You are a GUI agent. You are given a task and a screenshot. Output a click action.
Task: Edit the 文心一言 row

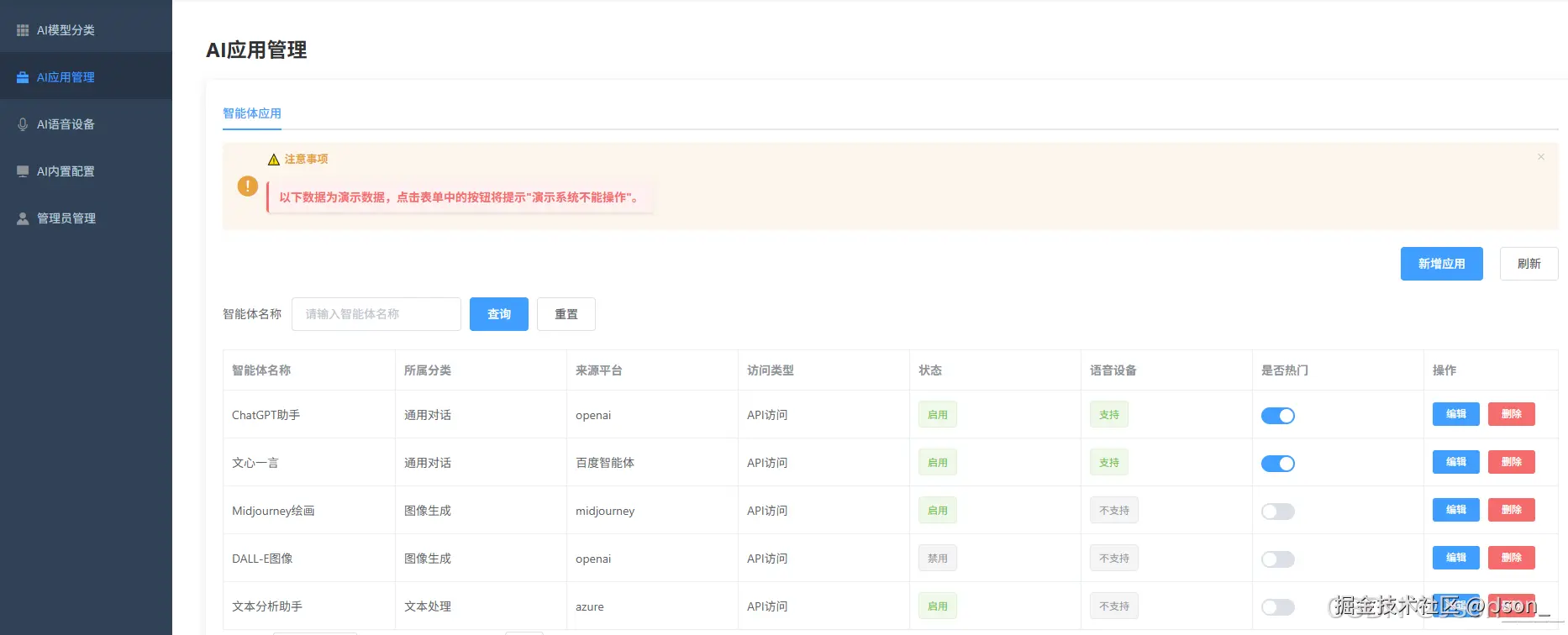coord(1455,462)
